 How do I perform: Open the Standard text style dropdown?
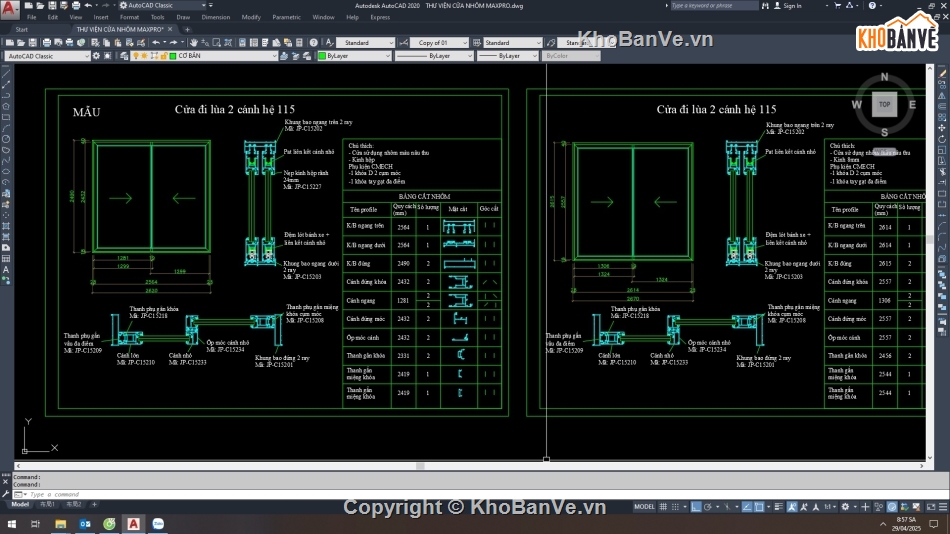click(x=365, y=43)
